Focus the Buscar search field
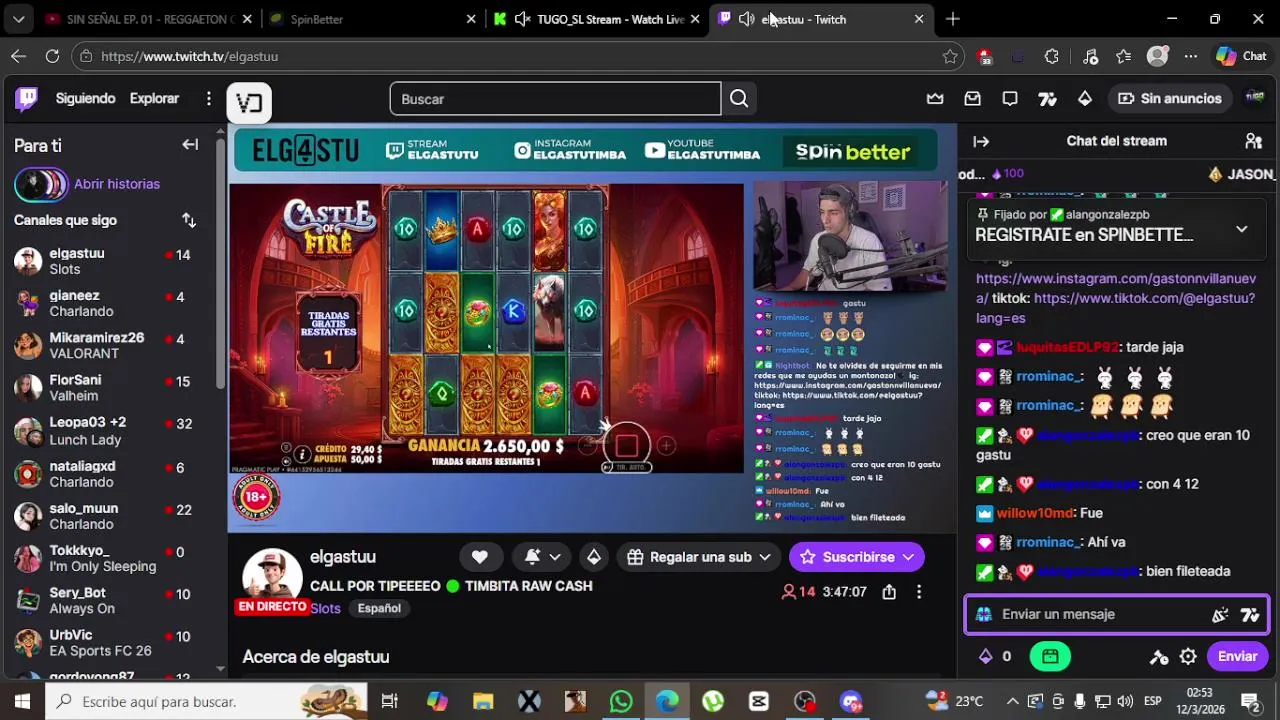 [x=555, y=99]
